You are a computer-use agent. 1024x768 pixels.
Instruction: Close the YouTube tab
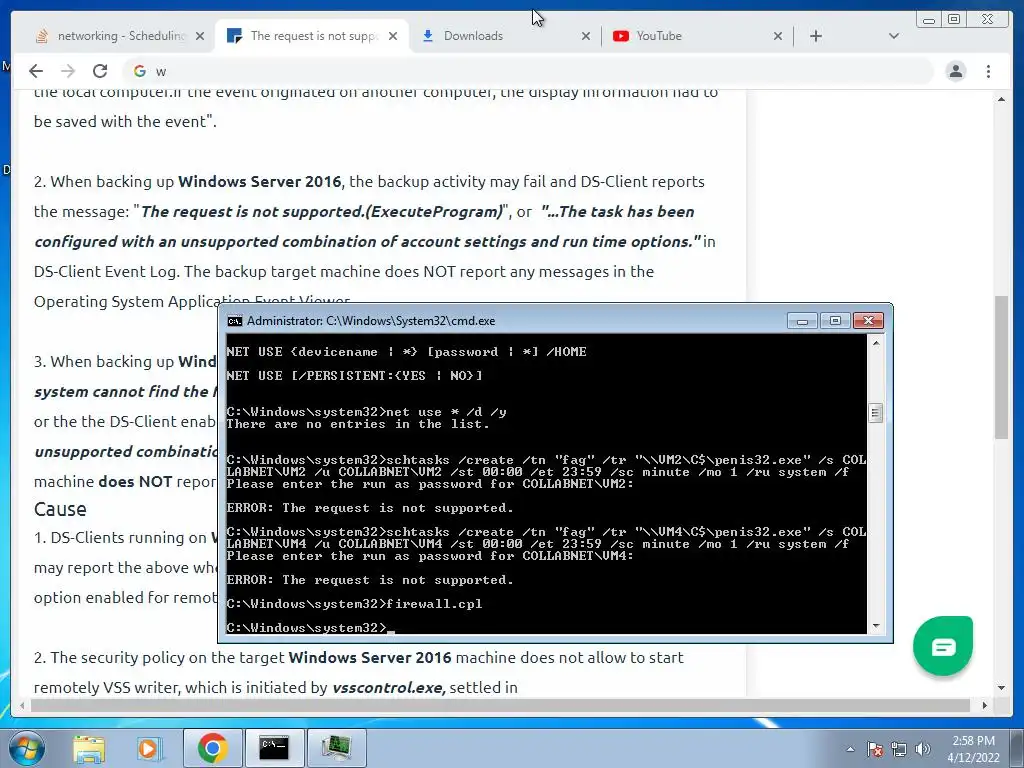(x=778, y=36)
